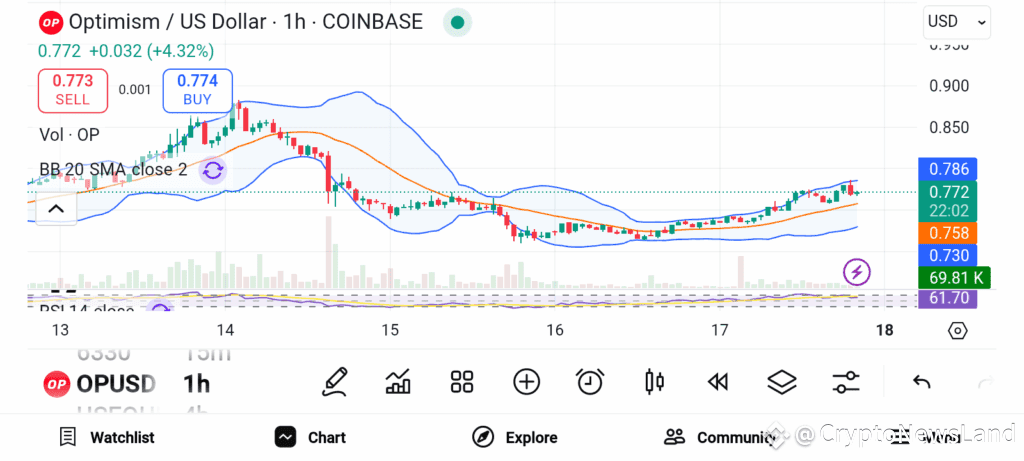Select the pencil drawing tool

334,382
